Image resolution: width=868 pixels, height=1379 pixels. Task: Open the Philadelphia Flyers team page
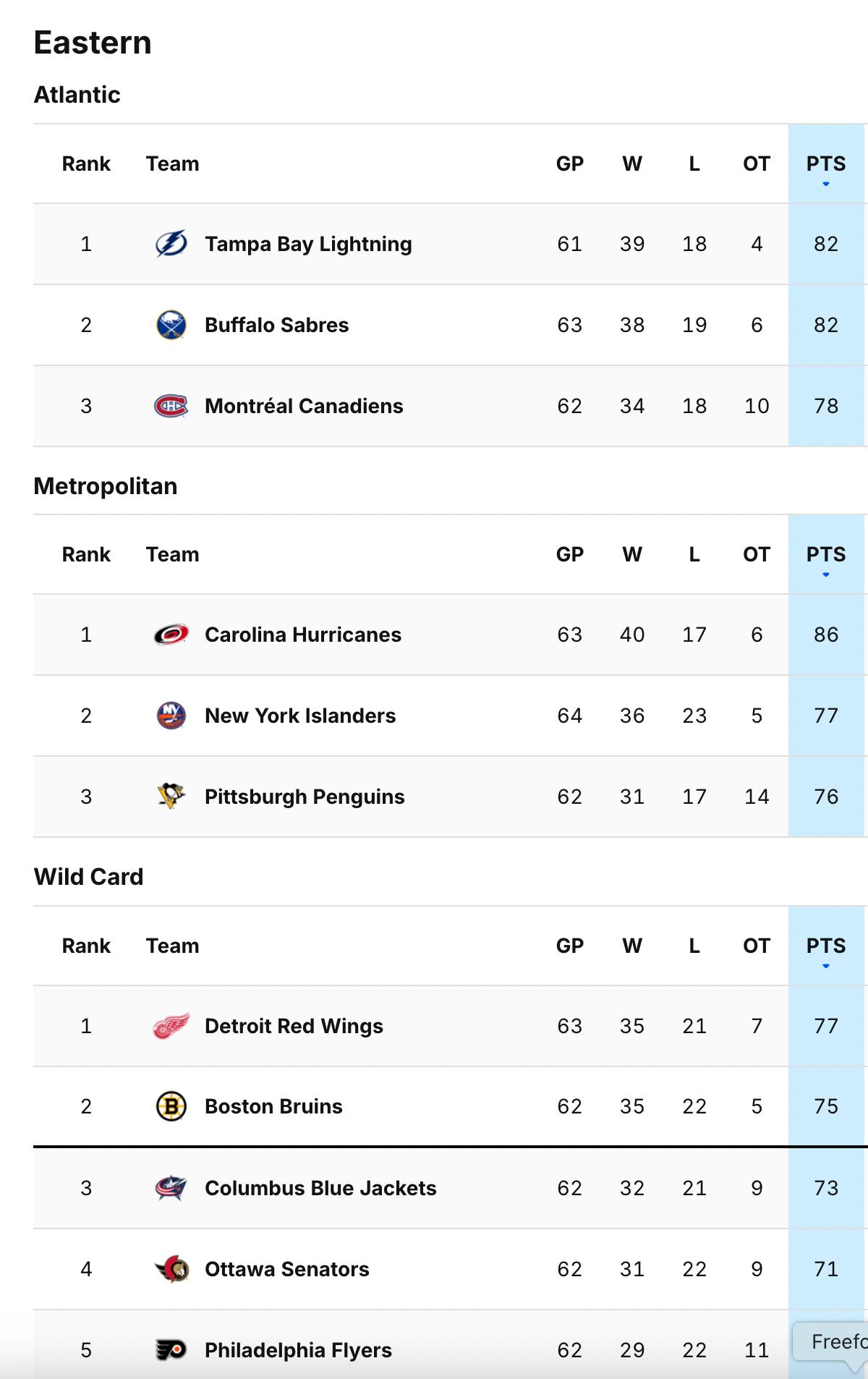click(x=297, y=1350)
